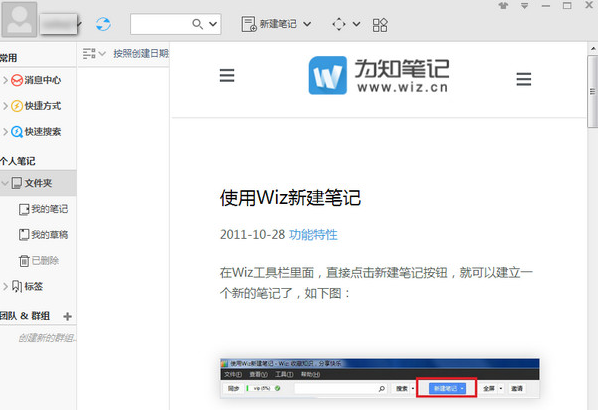Open the apps grid icon in toolbar
This screenshot has width=605, height=410.
coord(380,25)
